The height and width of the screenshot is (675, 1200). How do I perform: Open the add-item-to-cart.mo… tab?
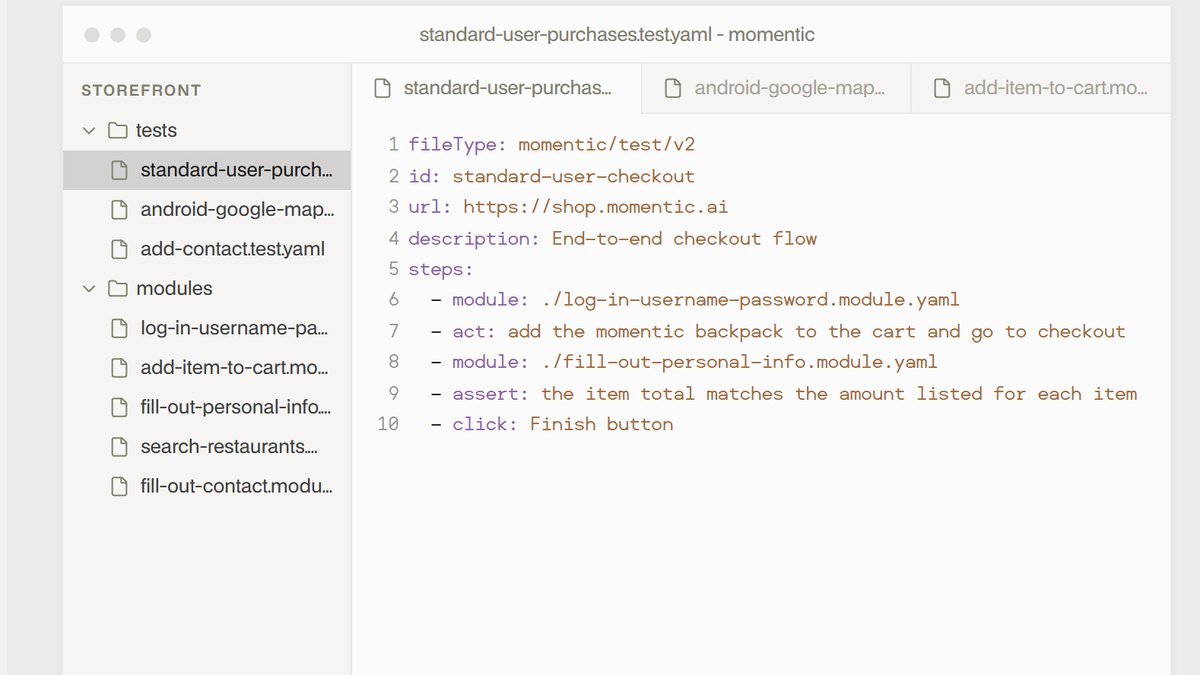1041,88
